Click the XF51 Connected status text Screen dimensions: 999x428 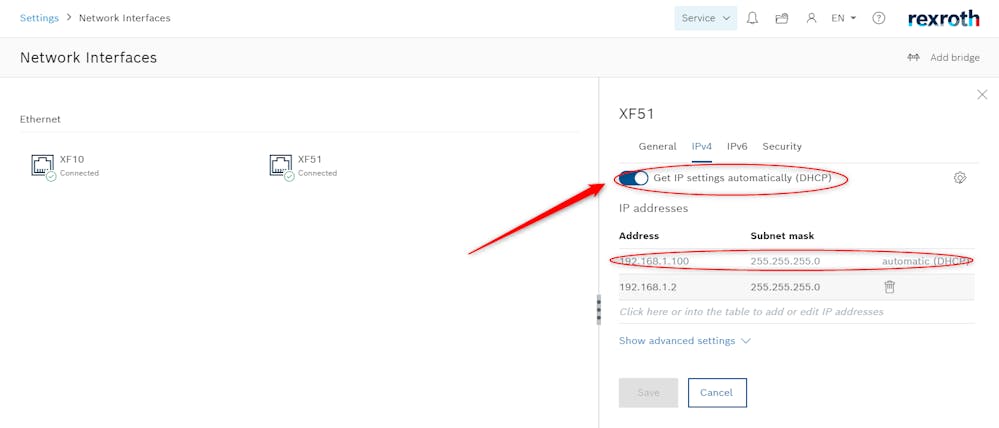pos(317,173)
